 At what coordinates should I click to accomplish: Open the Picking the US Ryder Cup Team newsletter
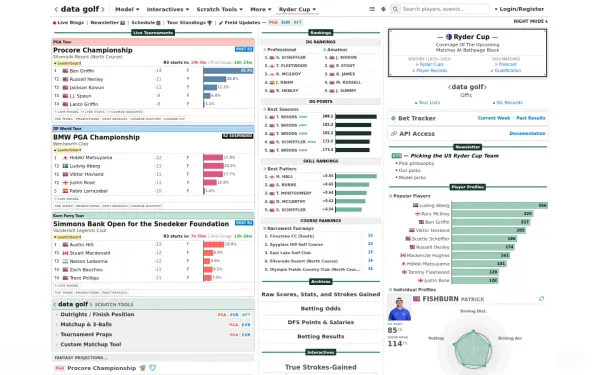pyautogui.click(x=454, y=156)
